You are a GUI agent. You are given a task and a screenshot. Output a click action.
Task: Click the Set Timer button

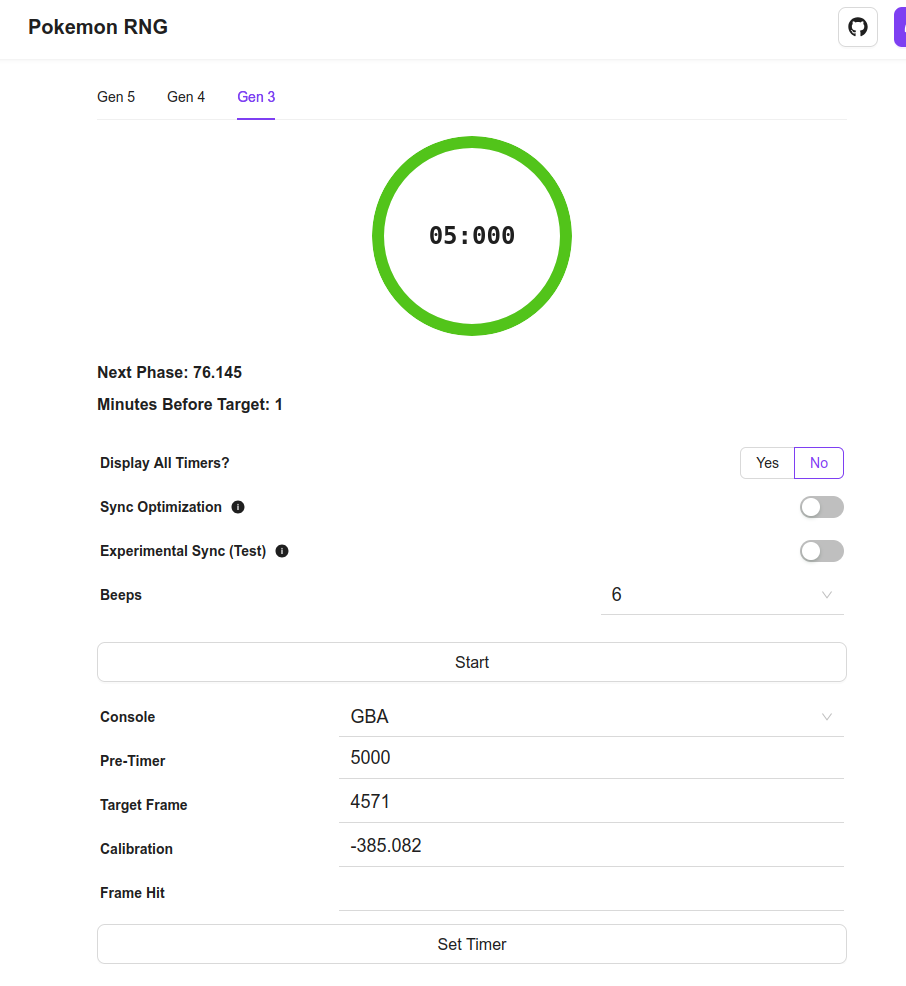472,944
